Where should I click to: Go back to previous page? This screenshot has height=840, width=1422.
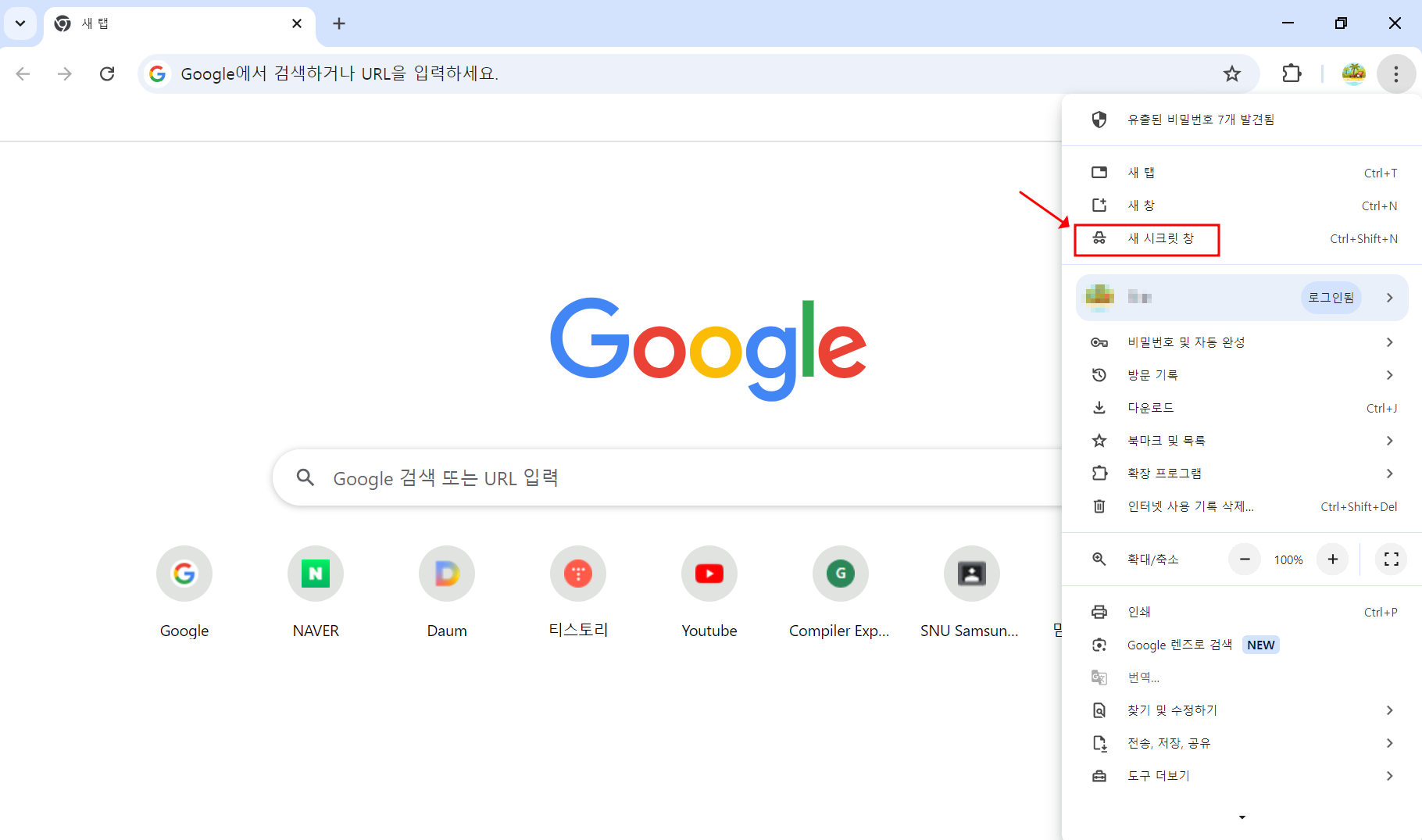click(x=23, y=73)
